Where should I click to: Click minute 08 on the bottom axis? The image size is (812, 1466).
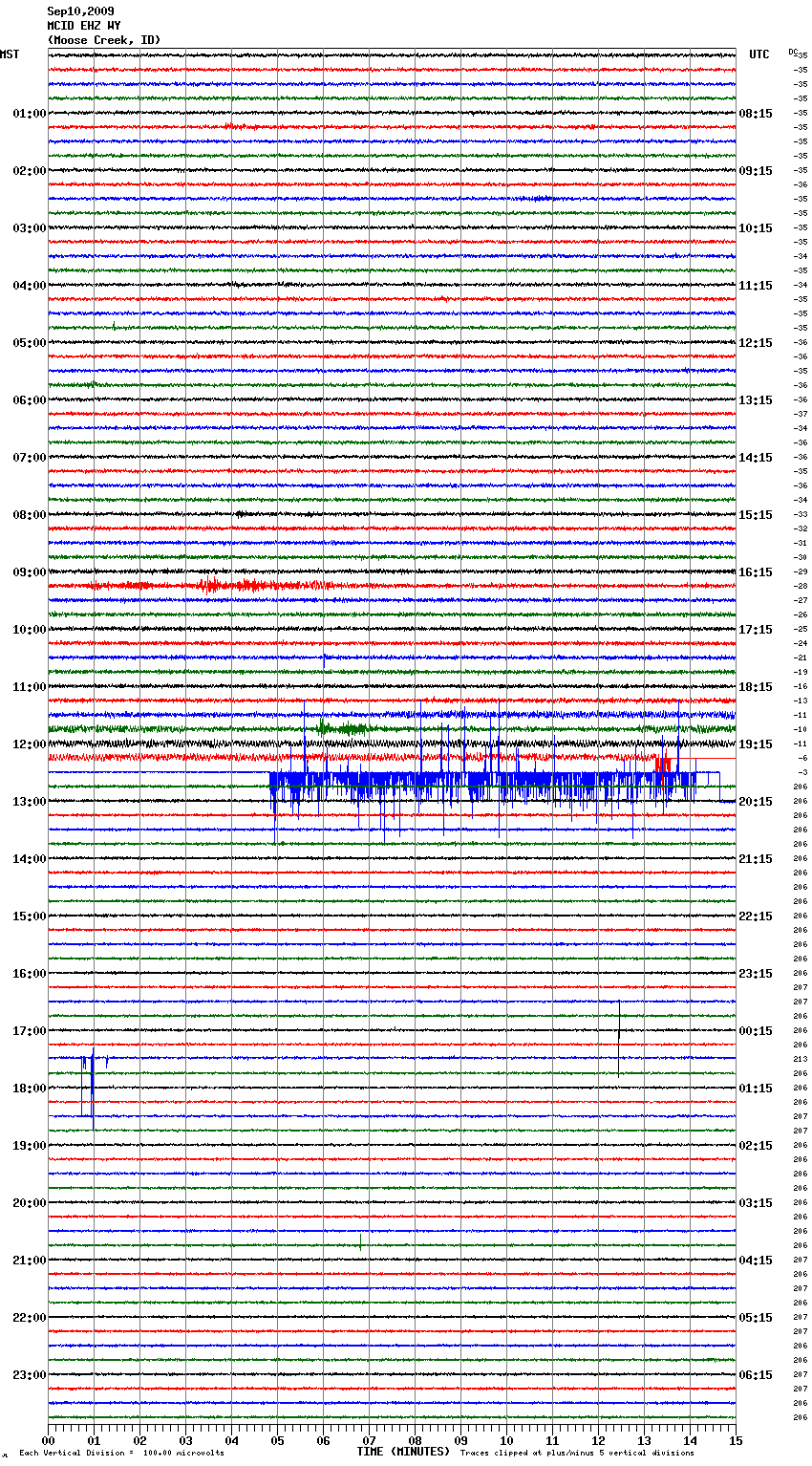click(415, 1440)
